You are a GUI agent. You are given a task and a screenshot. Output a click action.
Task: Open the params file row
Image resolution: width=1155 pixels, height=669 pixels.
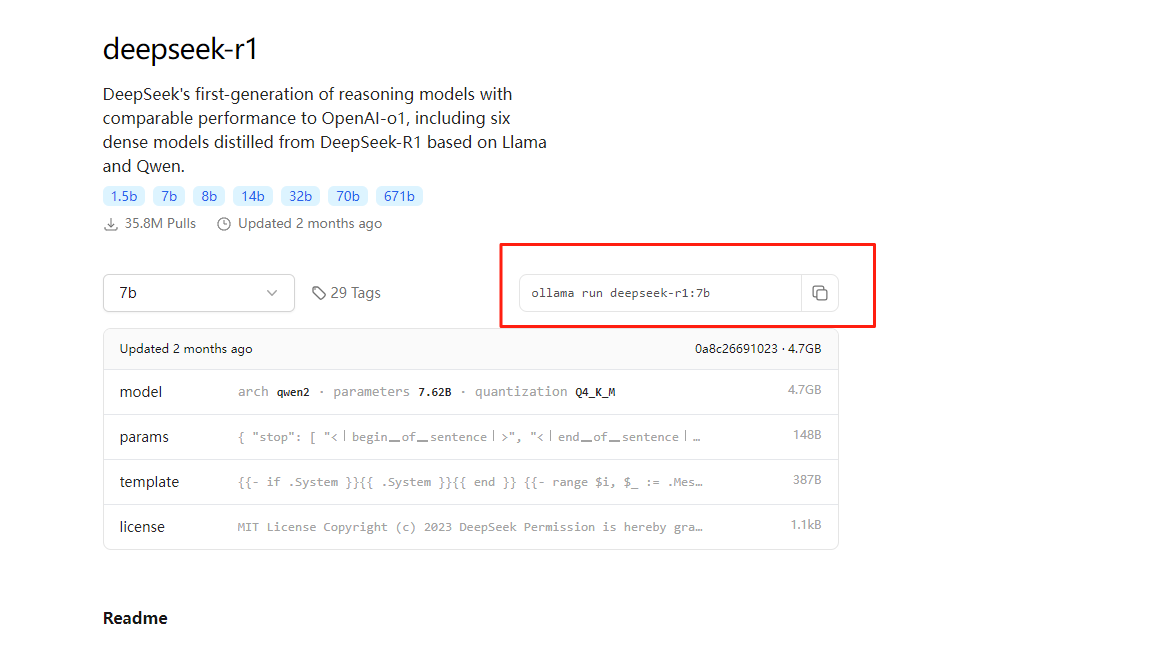[471, 437]
